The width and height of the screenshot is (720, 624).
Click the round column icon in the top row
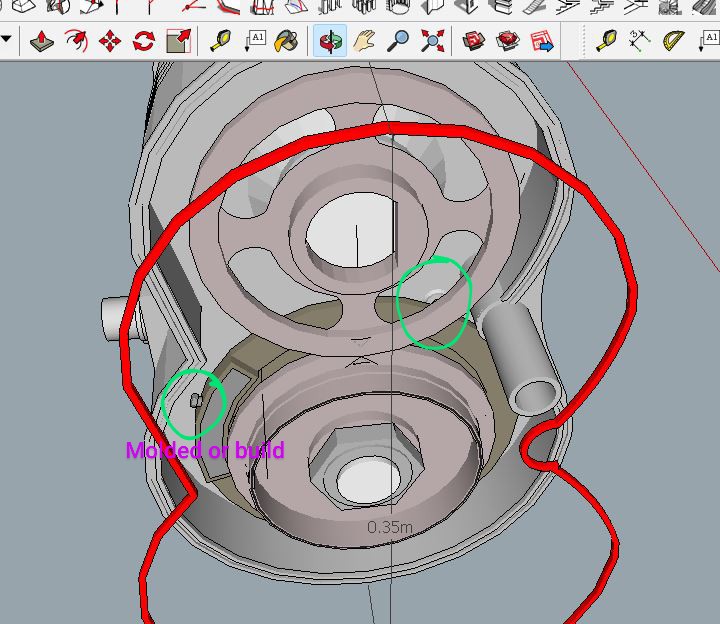tap(398, 7)
